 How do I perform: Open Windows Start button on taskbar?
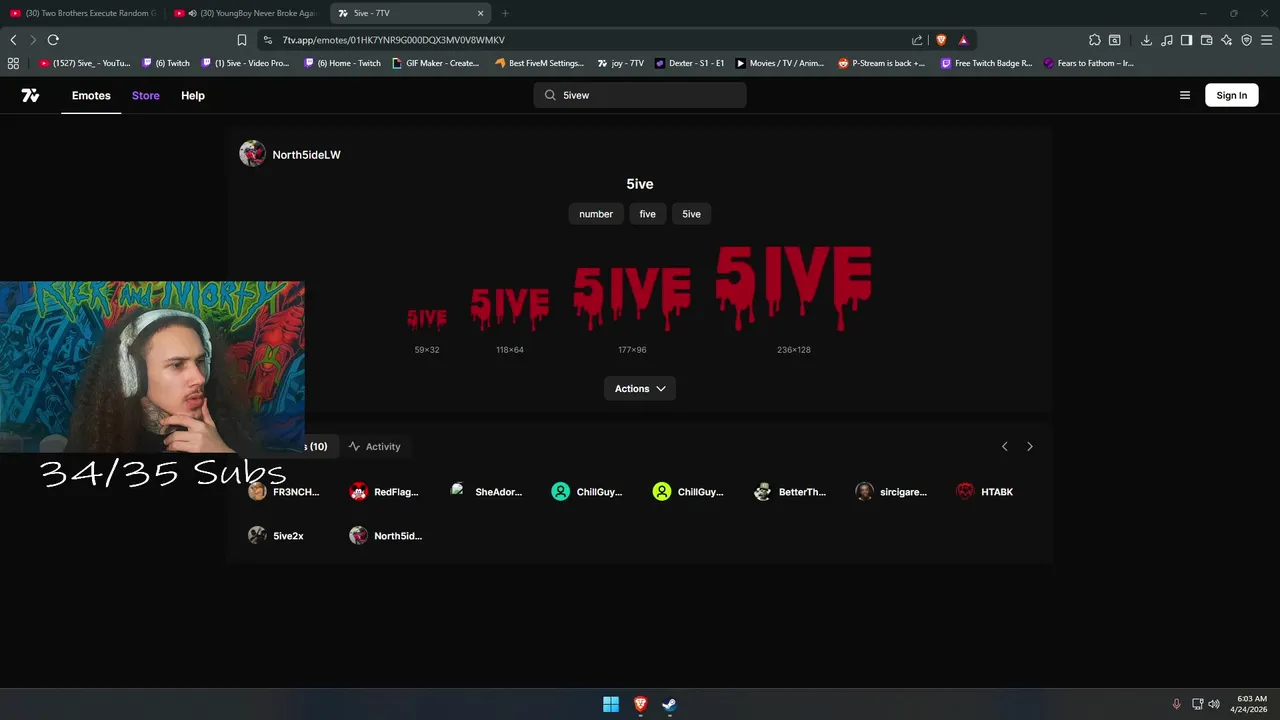tap(611, 704)
